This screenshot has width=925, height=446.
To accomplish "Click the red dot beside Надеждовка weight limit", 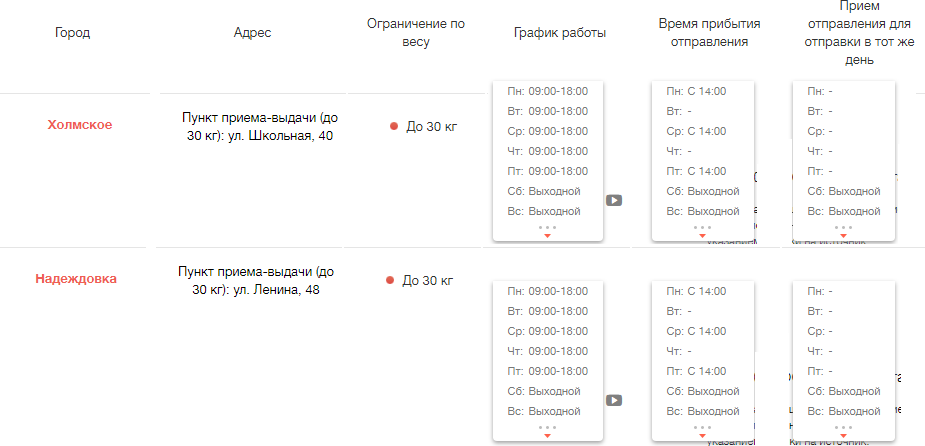I will coord(391,281).
